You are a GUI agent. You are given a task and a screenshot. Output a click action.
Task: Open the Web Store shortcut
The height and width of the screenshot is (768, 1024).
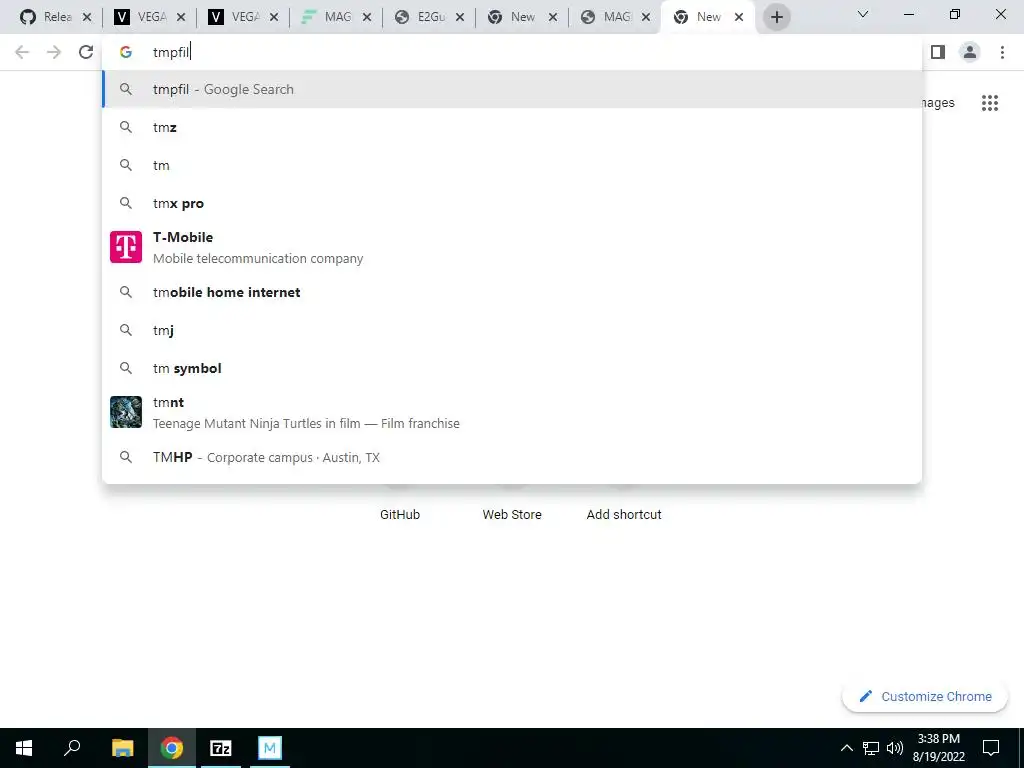click(x=512, y=514)
